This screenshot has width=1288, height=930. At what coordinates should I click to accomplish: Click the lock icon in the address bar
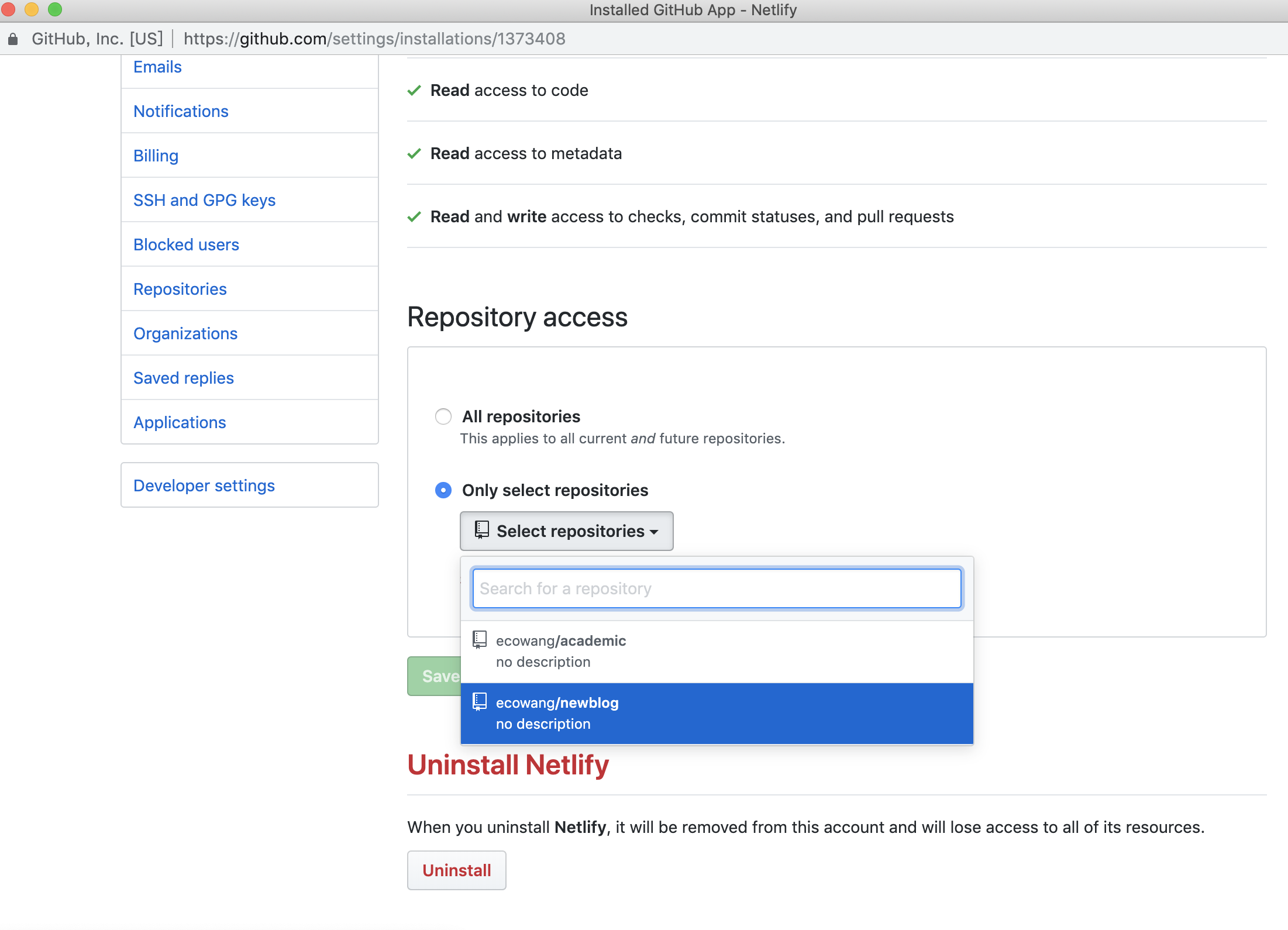tap(13, 39)
